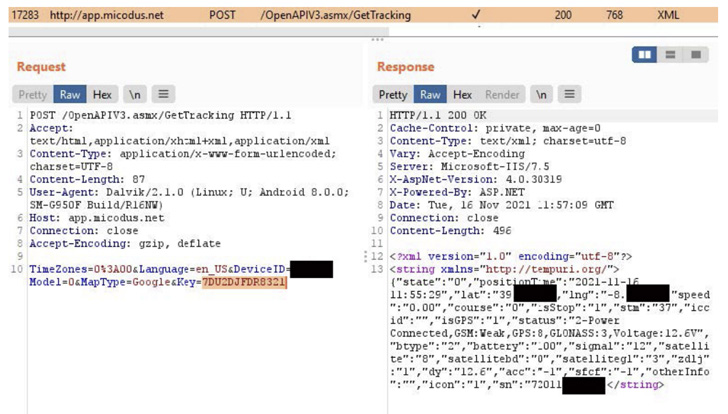Screen dimensions: 728x414
Task: Click the Pretty tab in Request panel
Action: coord(33,95)
